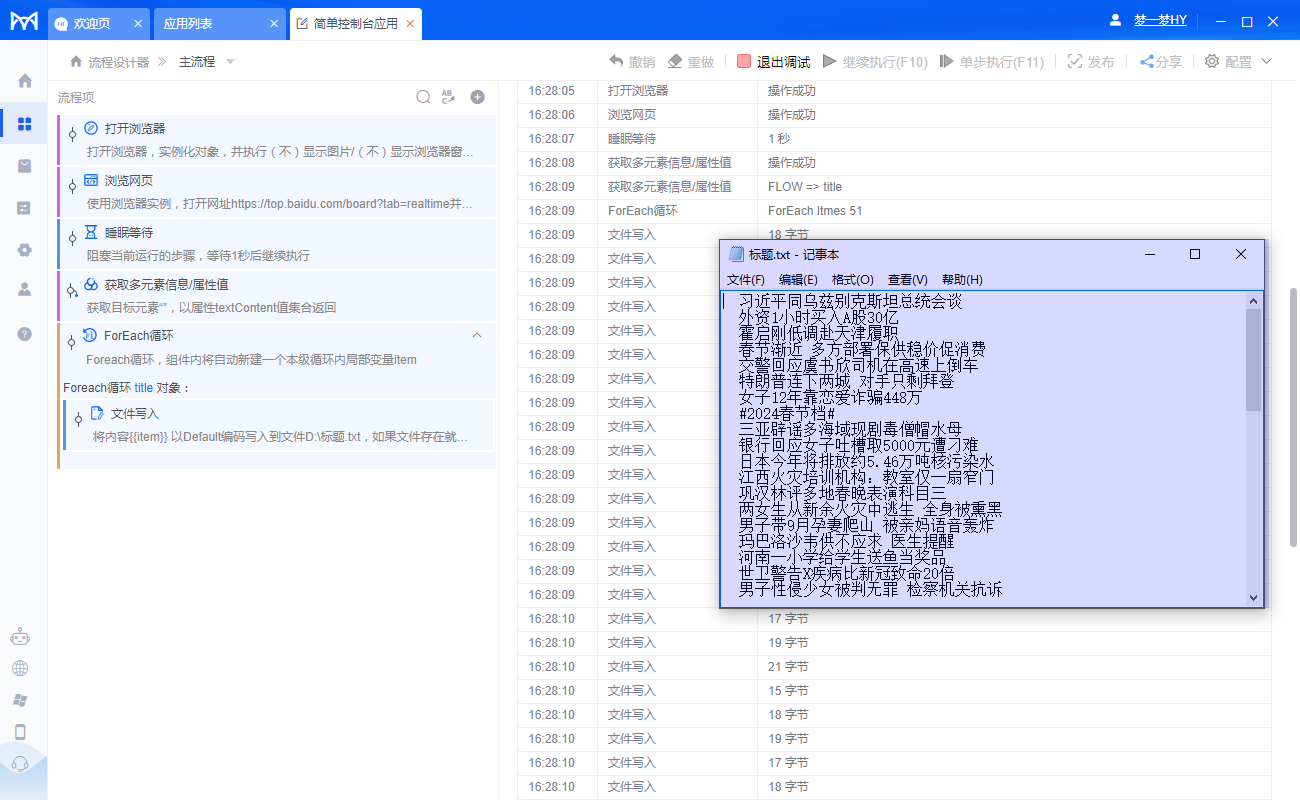The width and height of the screenshot is (1300, 800).
Task: Select the apps grid icon in sidebar
Action: tap(25, 124)
